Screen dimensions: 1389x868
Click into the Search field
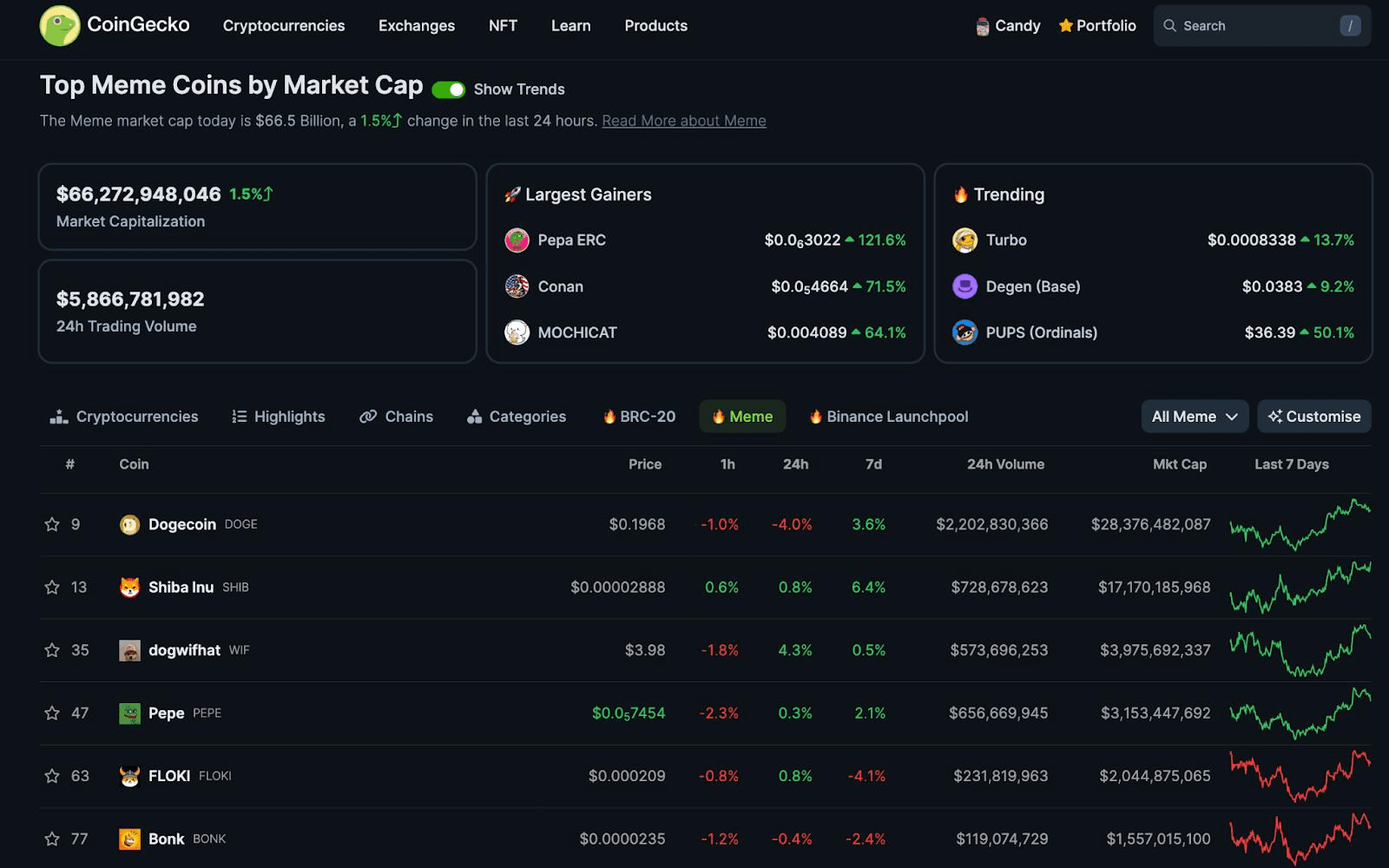point(1262,26)
